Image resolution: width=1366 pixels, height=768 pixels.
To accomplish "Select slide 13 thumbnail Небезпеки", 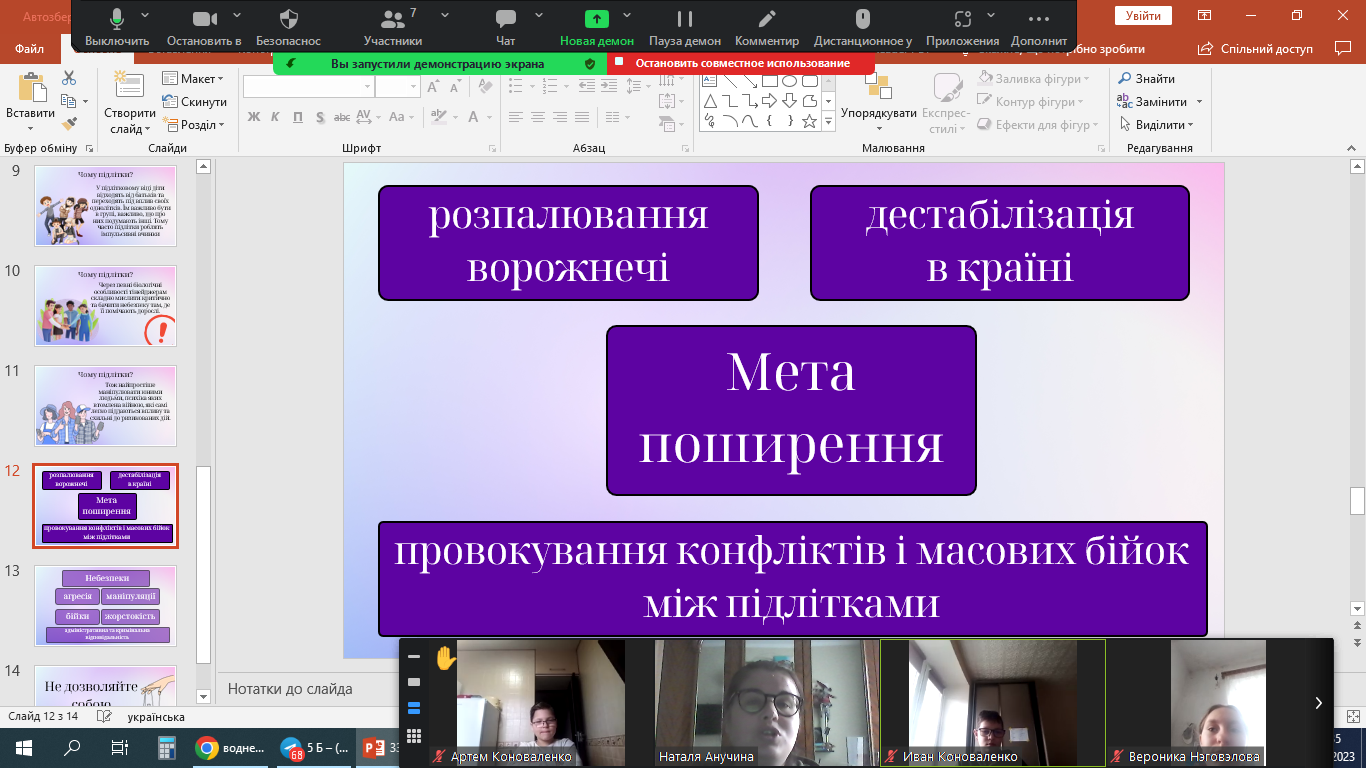I will [105, 606].
